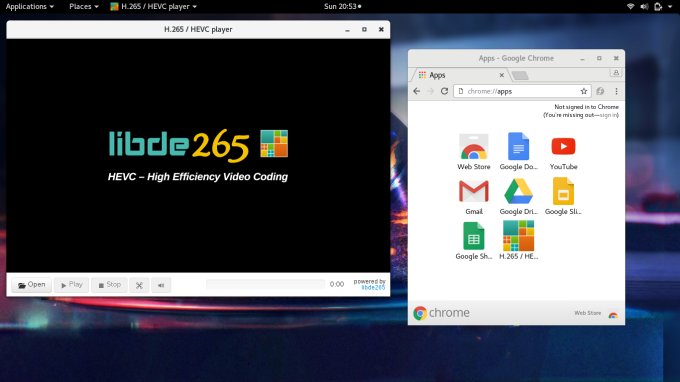The width and height of the screenshot is (680, 382).
Task: Click the Not signed in to Chrome text
Action: pos(586,107)
